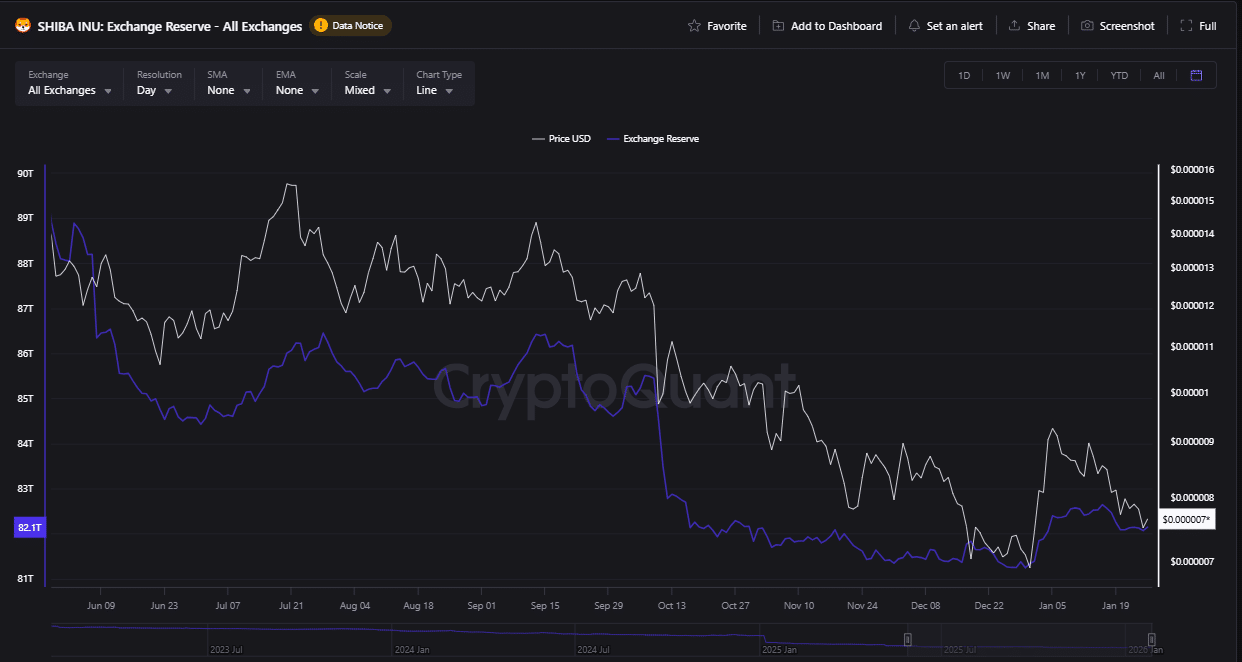Select the YTD time range tab

(1119, 74)
